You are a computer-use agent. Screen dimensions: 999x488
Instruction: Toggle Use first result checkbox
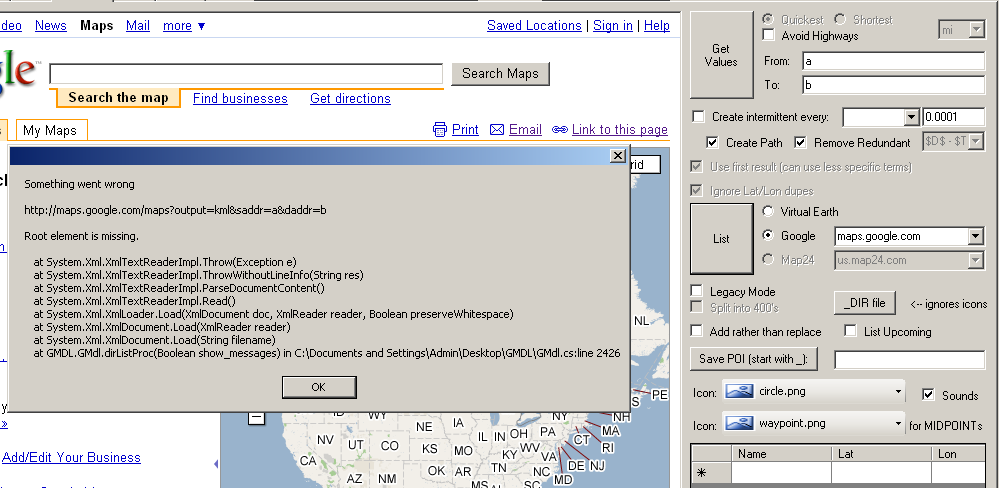[696, 166]
